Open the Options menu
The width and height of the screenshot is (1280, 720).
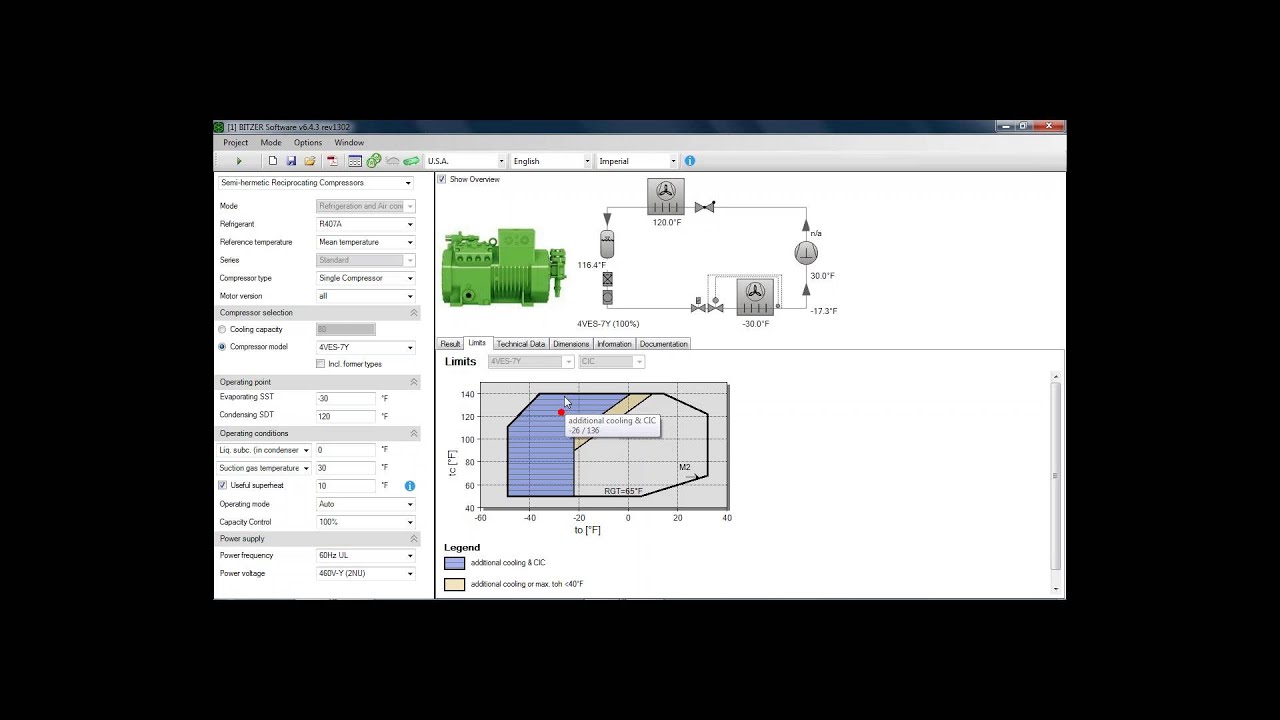coord(307,143)
